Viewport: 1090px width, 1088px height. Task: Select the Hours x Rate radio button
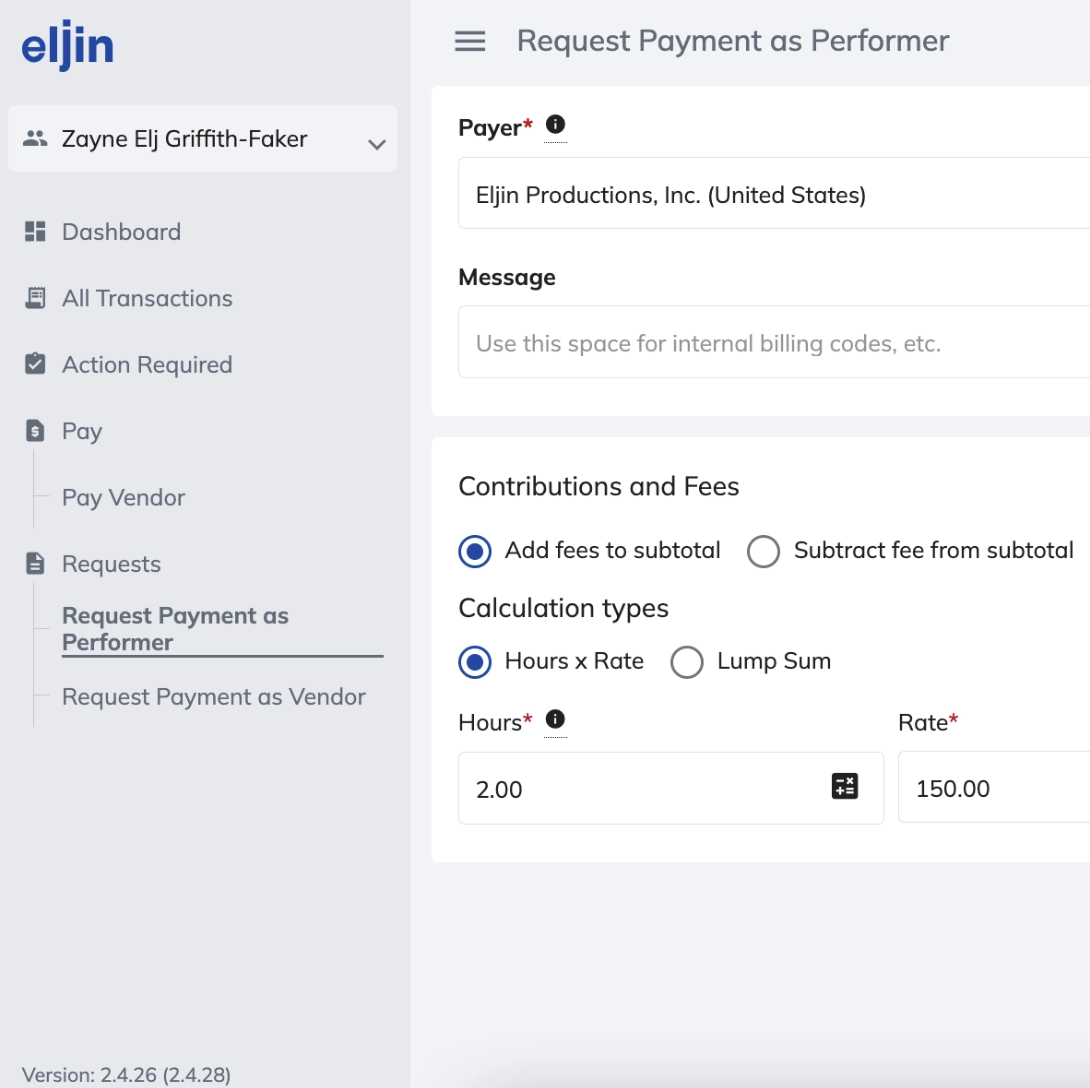(475, 662)
